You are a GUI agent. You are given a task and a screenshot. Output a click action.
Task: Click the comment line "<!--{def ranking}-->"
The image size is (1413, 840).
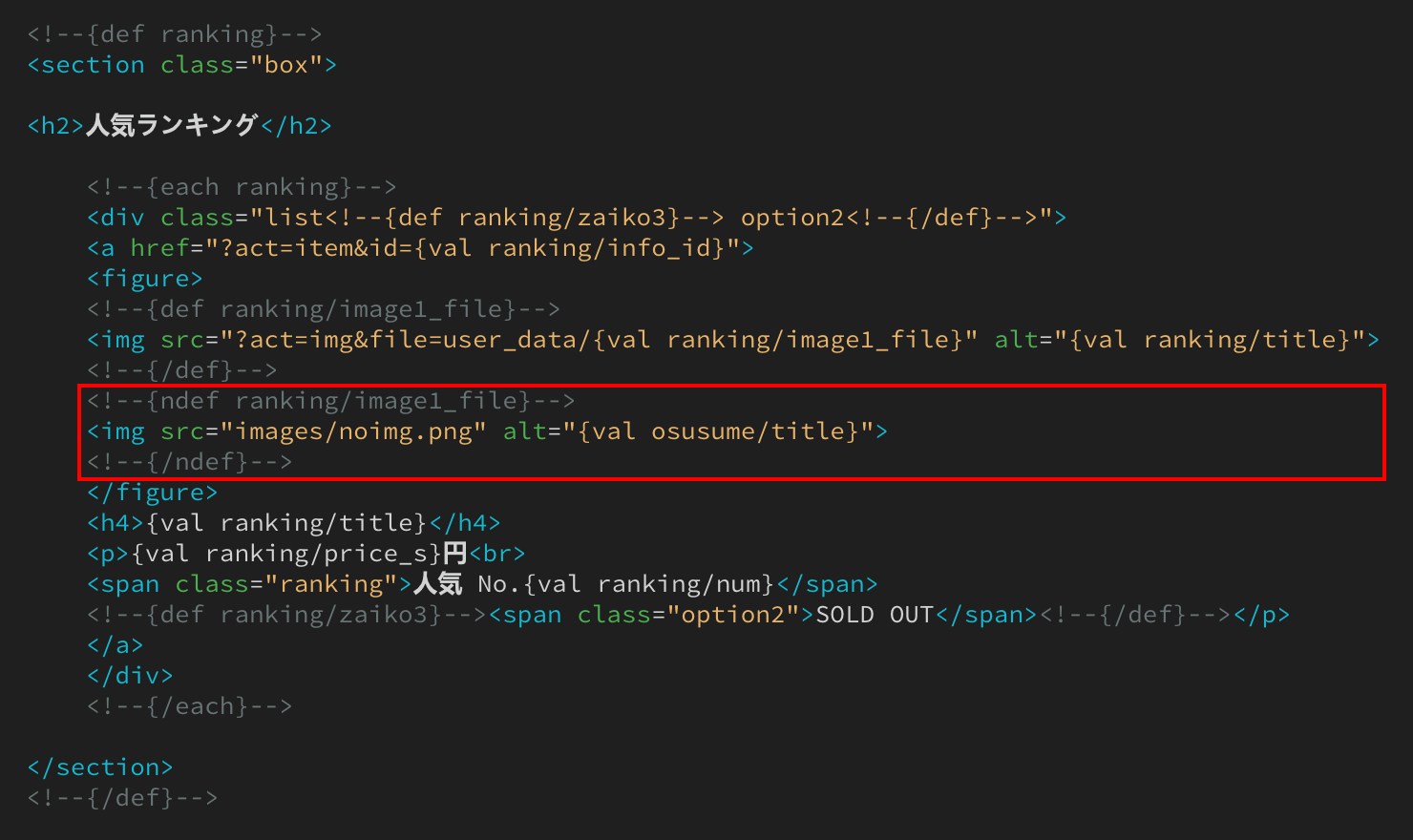point(175,34)
